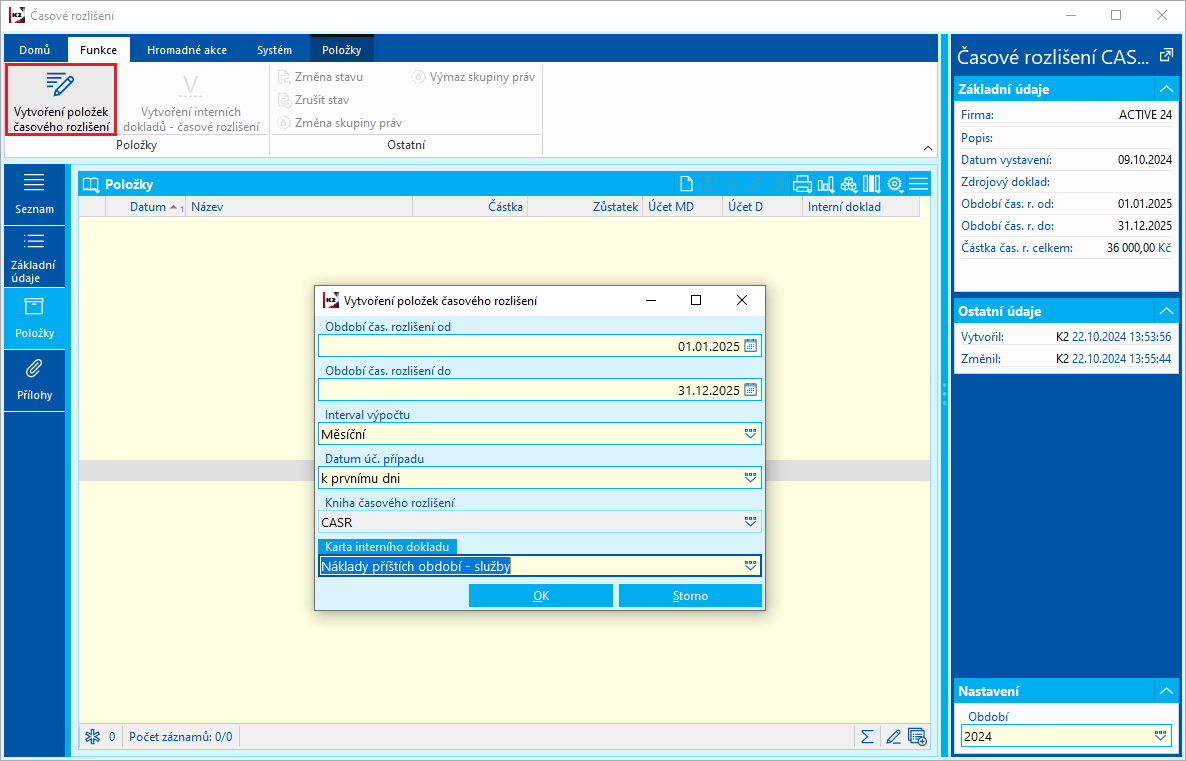Image resolution: width=1186 pixels, height=761 pixels.
Task: Select Výmaz skupiny práv in ribbon
Action: [x=473, y=77]
